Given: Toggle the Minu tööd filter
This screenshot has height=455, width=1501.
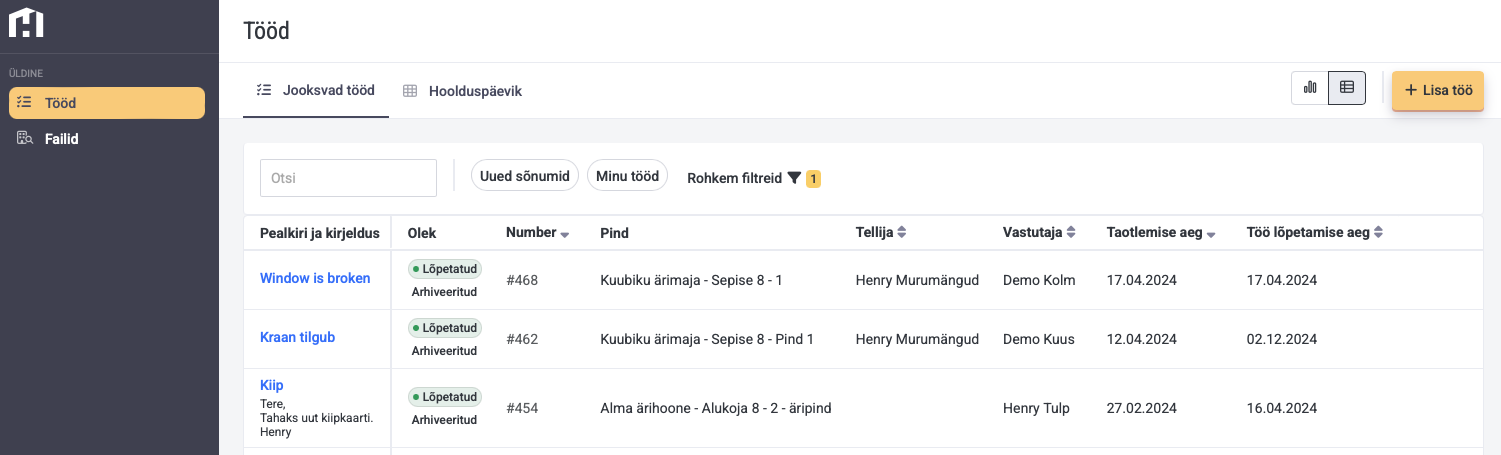Looking at the screenshot, I should pos(627,176).
